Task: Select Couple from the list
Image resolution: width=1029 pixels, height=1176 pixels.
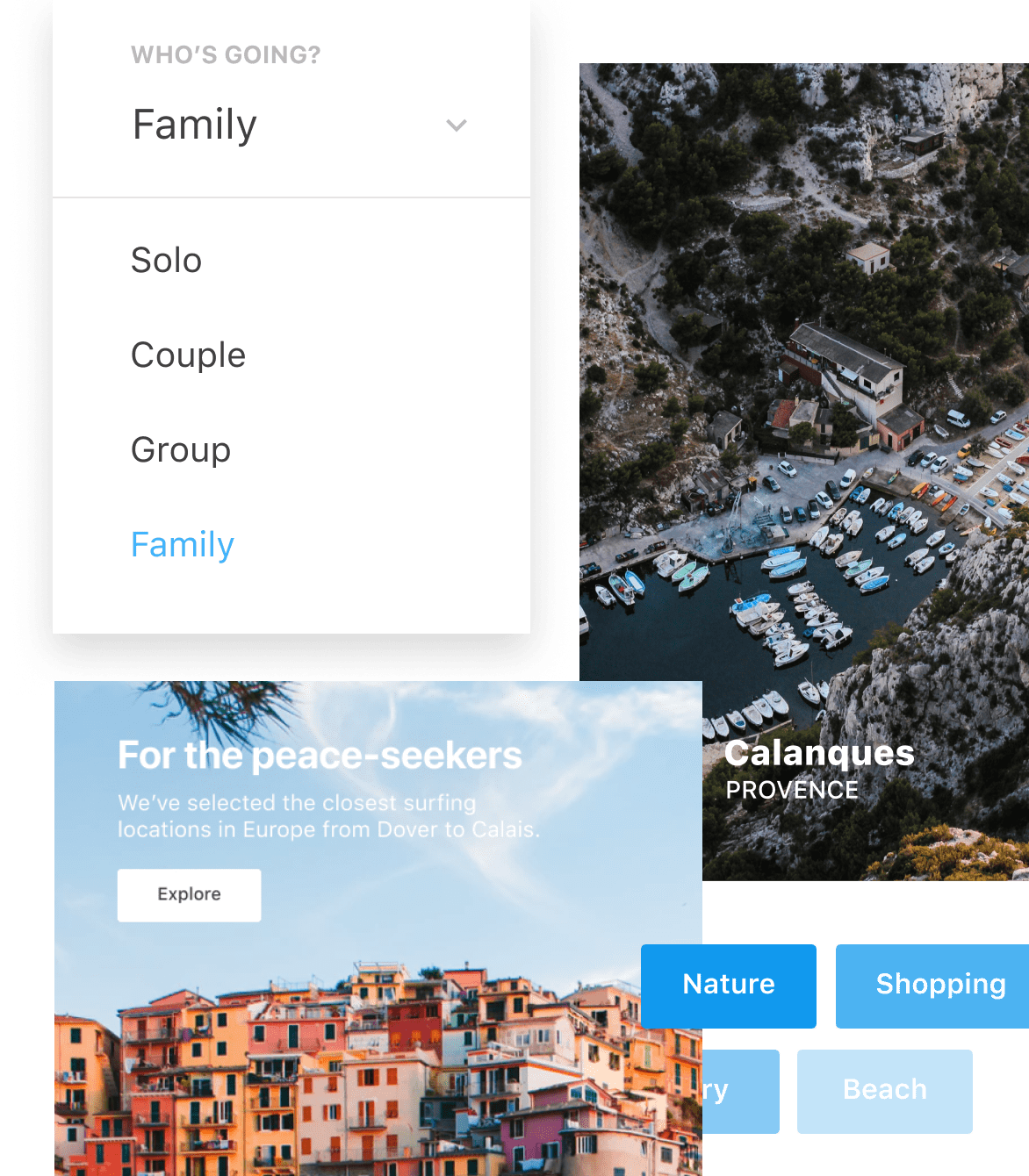Action: click(188, 355)
